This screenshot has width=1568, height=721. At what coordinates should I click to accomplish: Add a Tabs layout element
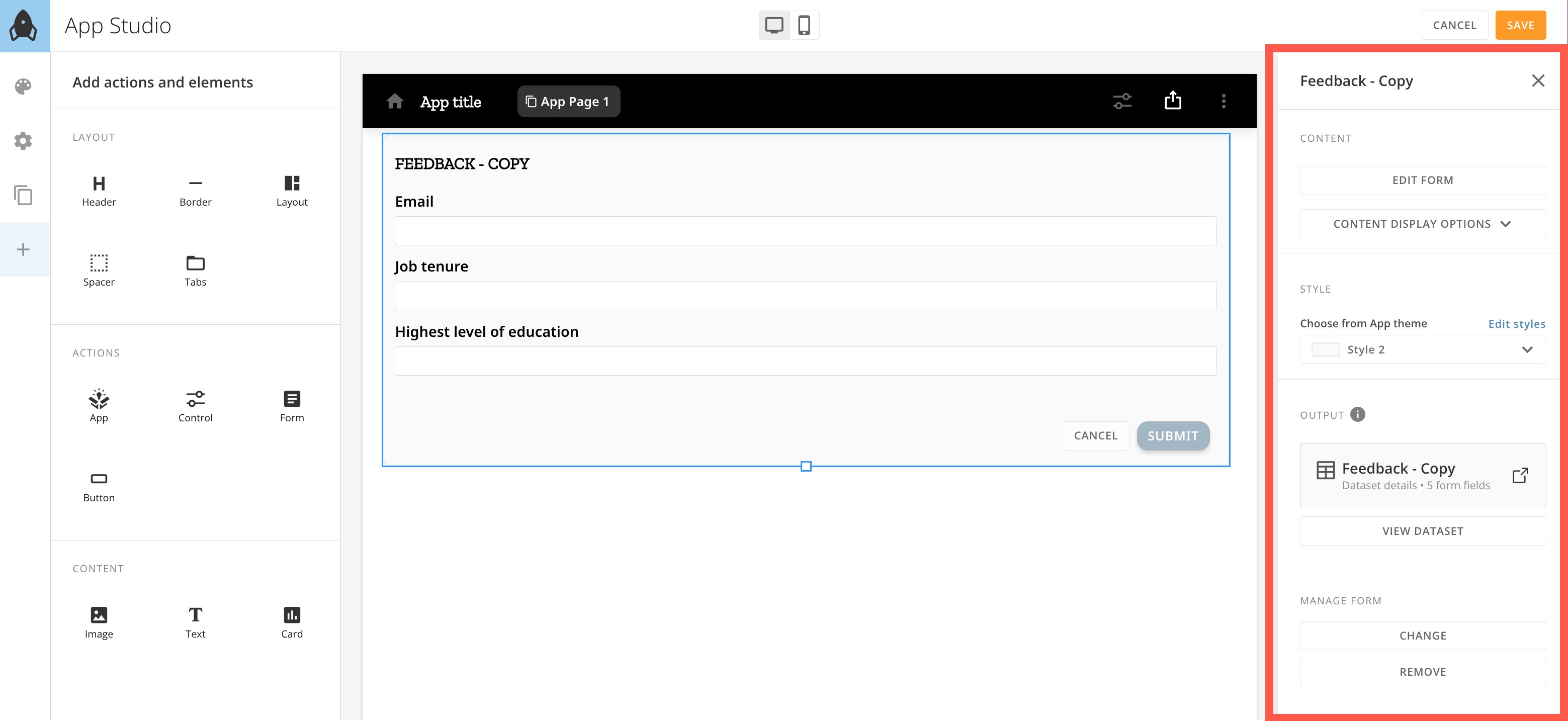(x=196, y=271)
